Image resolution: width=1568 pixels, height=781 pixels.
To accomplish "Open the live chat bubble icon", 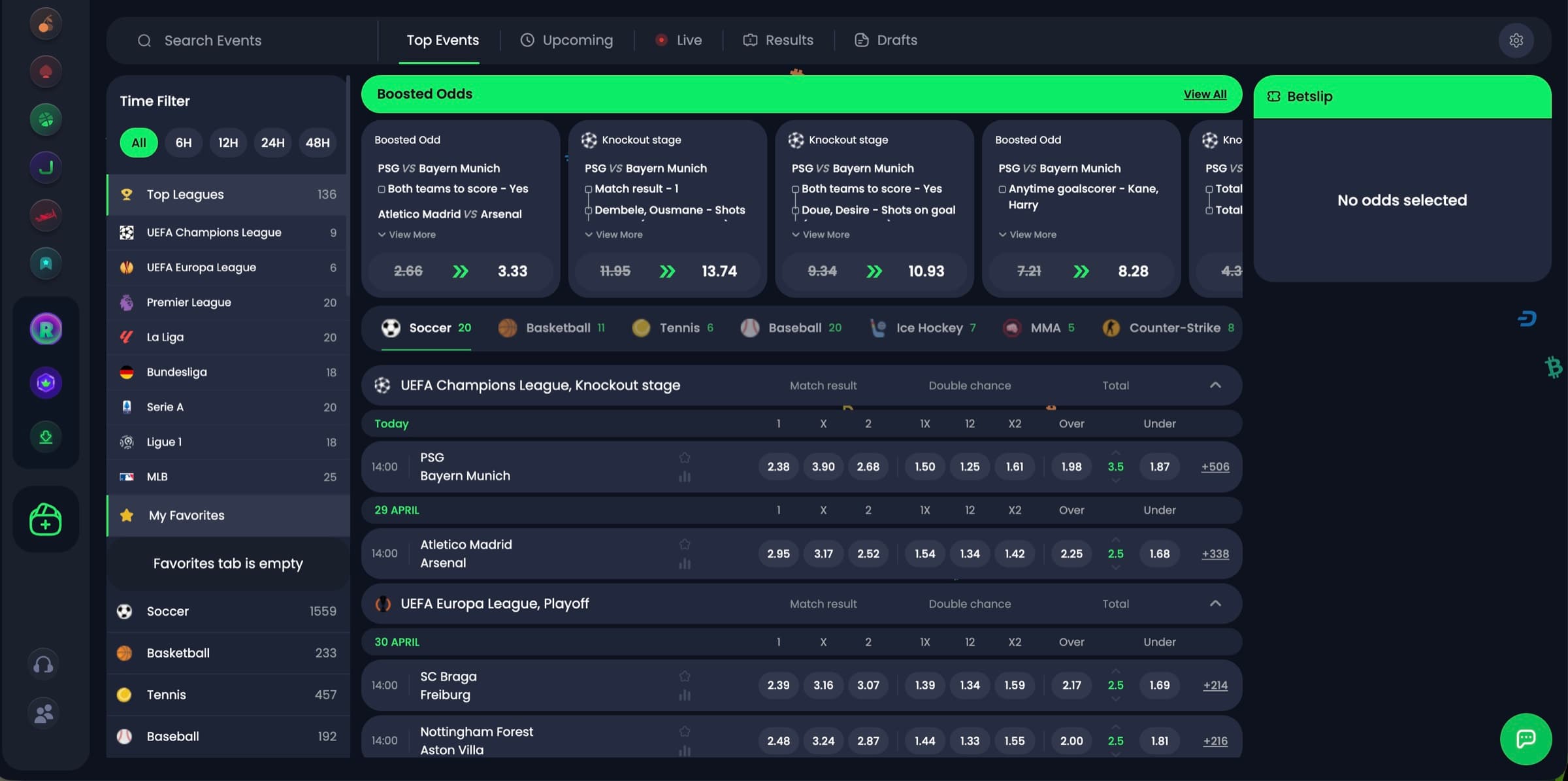I will [1526, 739].
